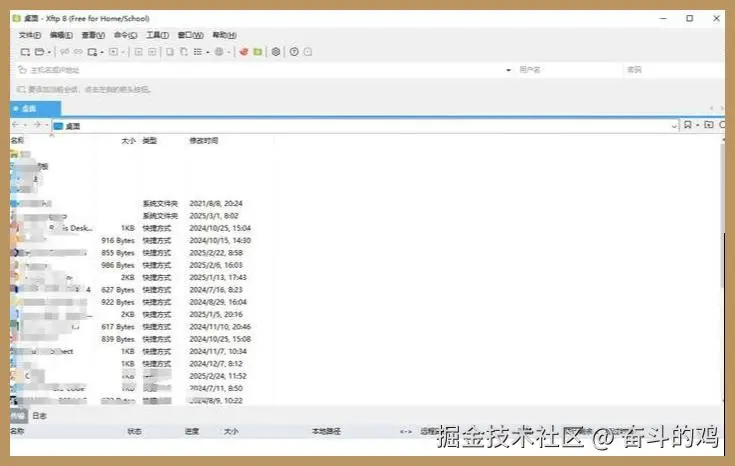Click the session properties toolbar icon
This screenshot has width=735, height=466.
[92, 52]
